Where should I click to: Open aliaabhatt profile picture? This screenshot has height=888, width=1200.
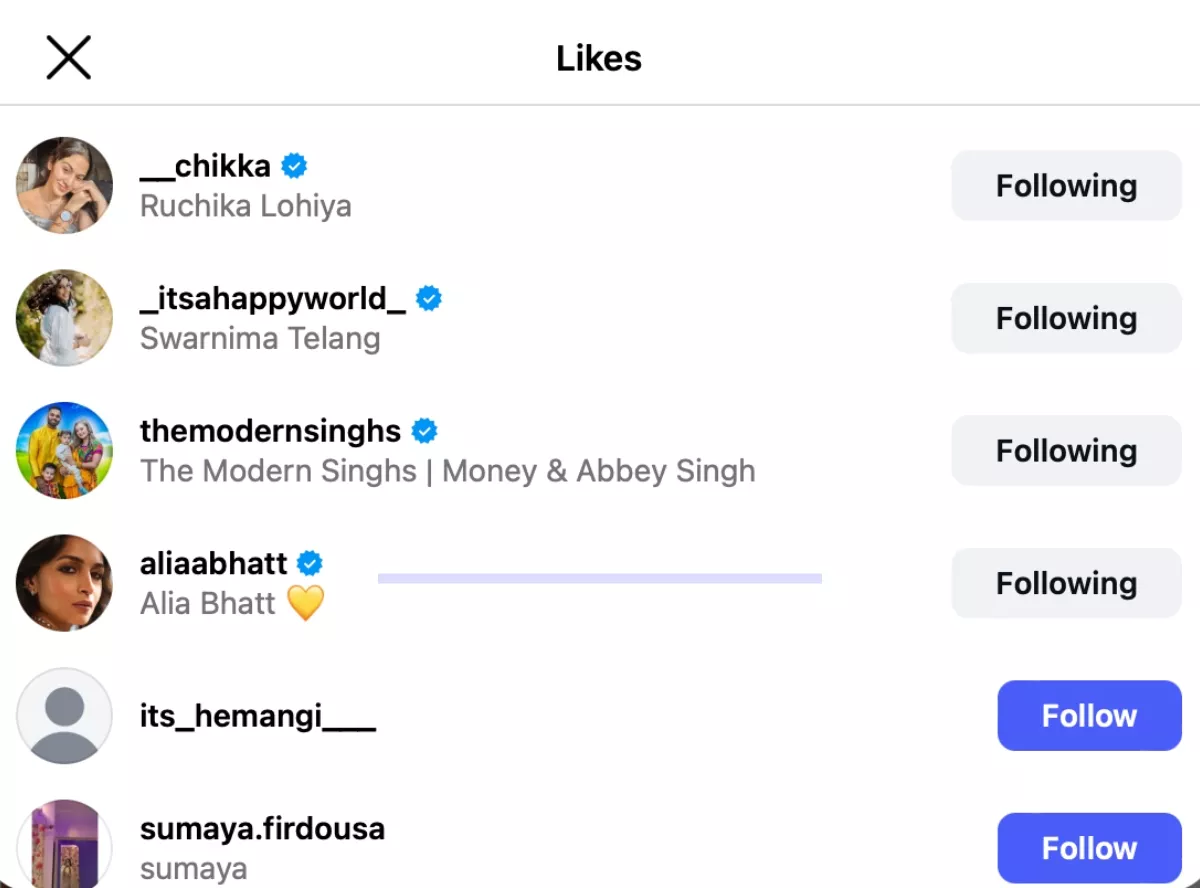point(64,583)
